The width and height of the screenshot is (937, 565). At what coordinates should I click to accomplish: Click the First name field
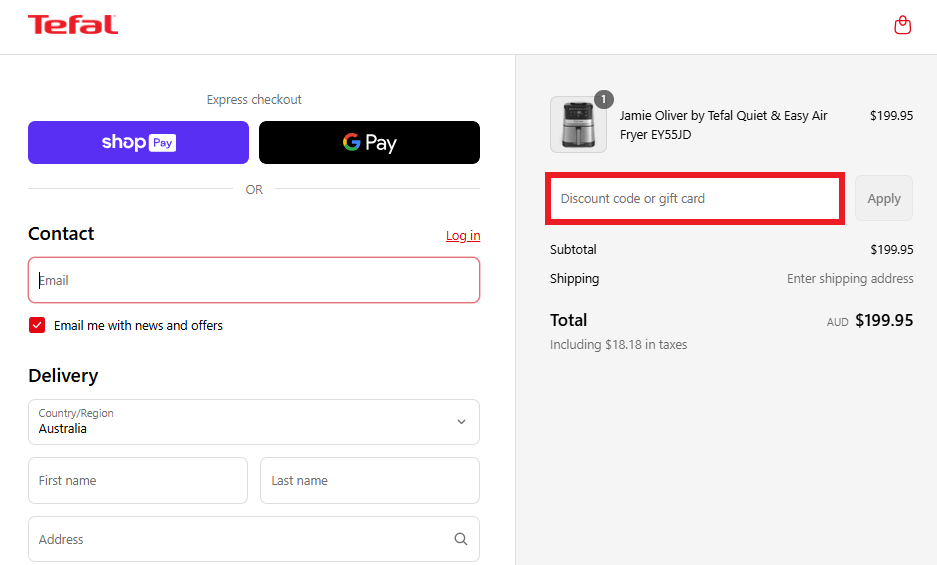[138, 481]
